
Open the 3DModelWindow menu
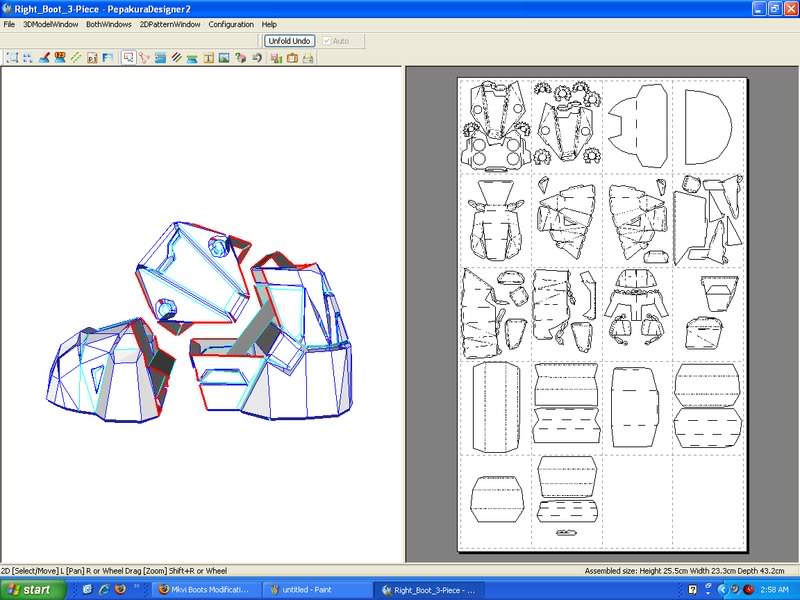[x=51, y=24]
